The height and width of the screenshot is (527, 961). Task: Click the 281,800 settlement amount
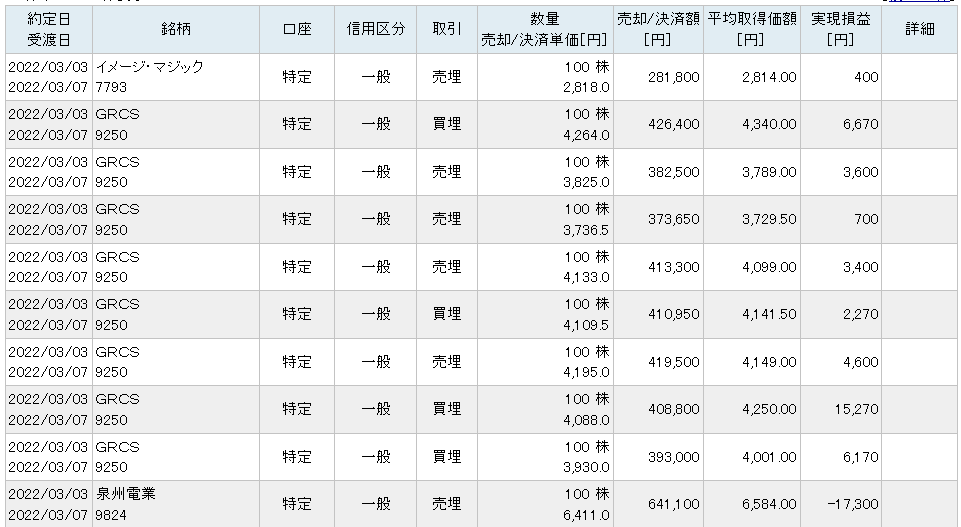[x=674, y=77]
